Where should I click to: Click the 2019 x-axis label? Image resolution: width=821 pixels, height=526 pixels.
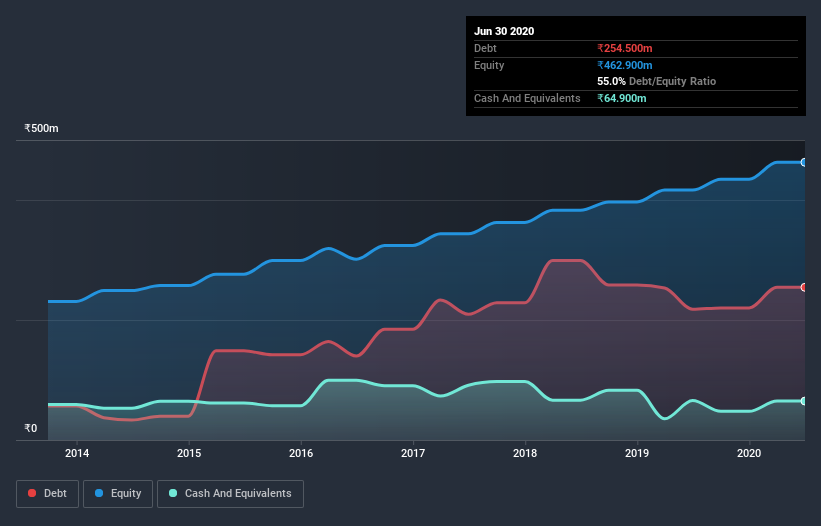pyautogui.click(x=637, y=453)
